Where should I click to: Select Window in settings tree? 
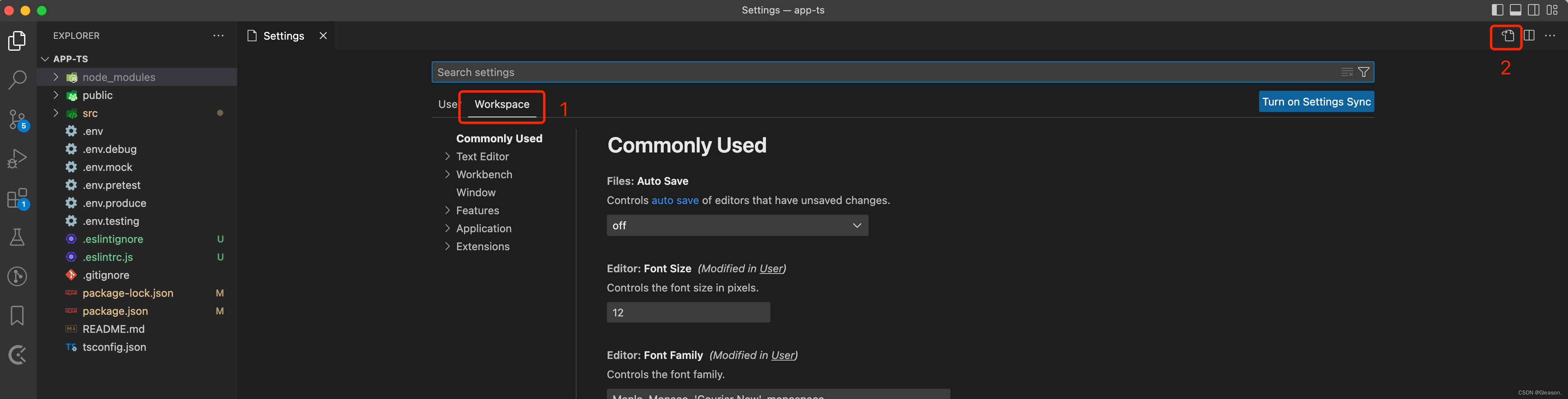[x=476, y=192]
